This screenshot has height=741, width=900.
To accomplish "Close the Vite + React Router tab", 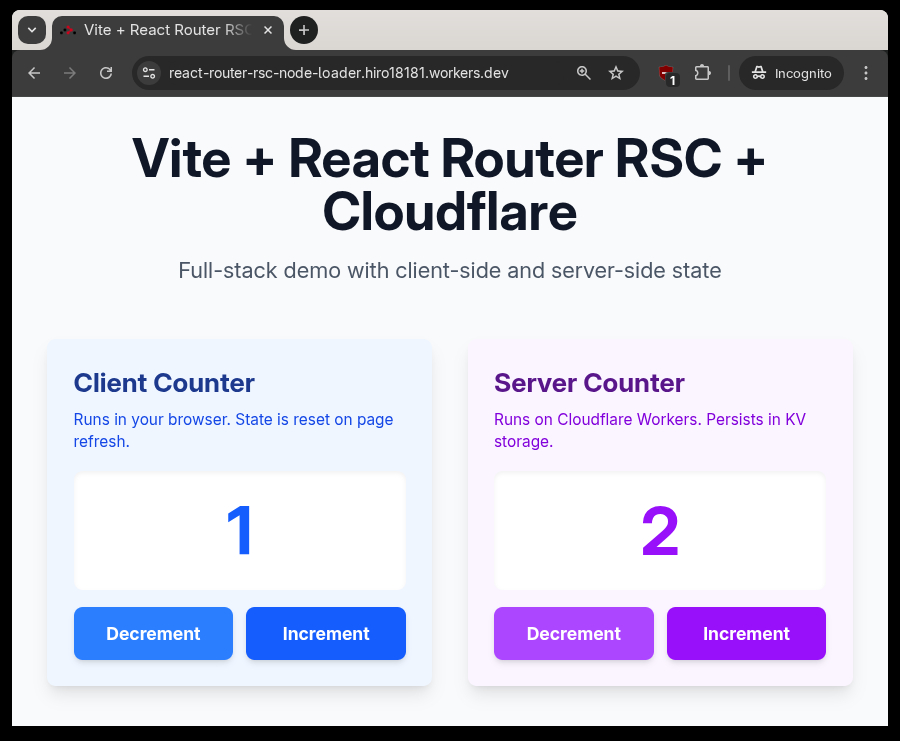I will click(x=268, y=30).
